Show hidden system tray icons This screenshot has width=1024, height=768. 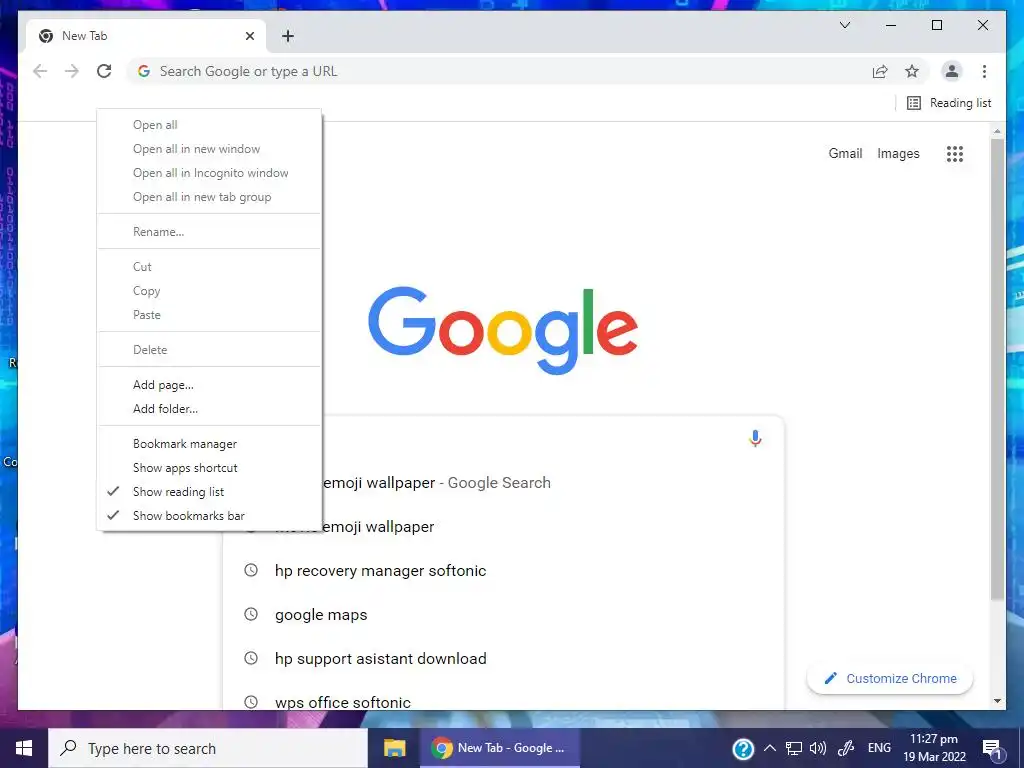769,748
